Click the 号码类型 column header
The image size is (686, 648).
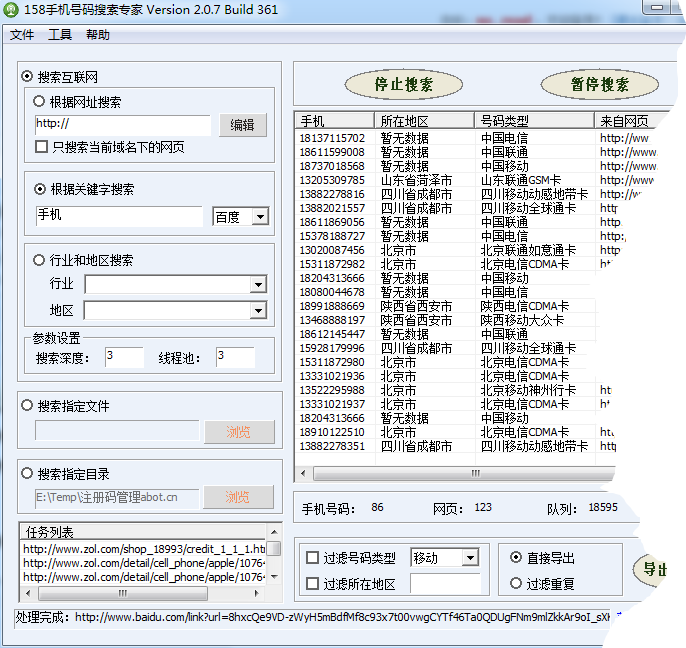[x=535, y=120]
